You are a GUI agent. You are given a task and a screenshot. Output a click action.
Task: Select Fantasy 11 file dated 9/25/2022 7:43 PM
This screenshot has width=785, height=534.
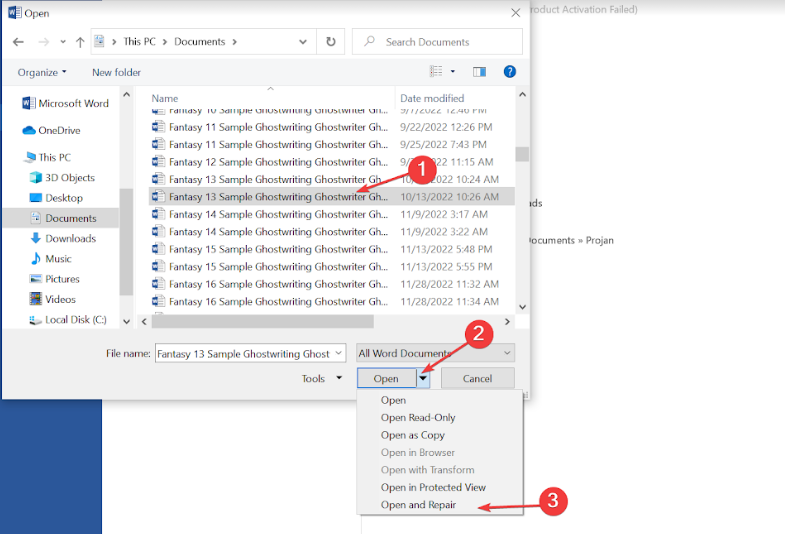pyautogui.click(x=331, y=145)
